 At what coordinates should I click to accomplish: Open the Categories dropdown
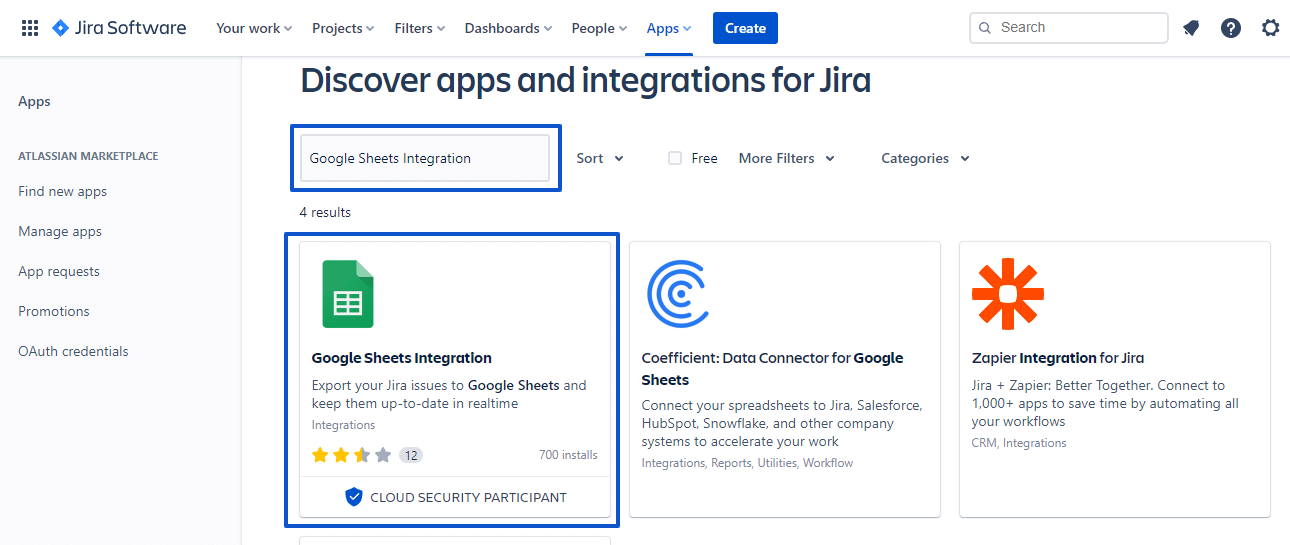click(925, 158)
